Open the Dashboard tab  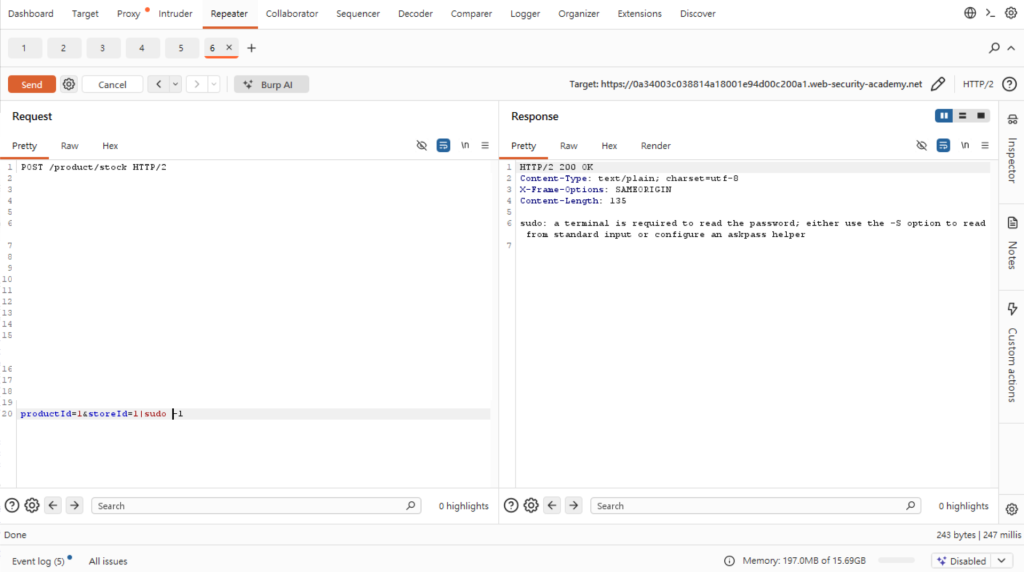click(31, 13)
